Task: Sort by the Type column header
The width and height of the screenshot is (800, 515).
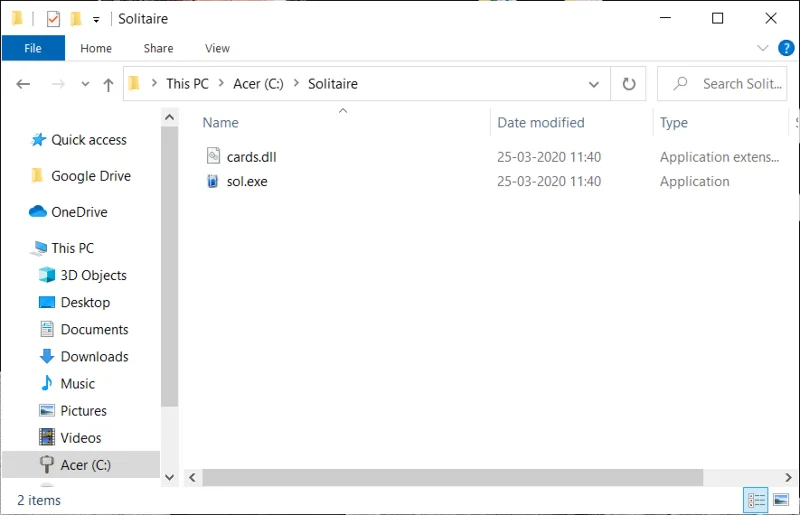Action: pyautogui.click(x=673, y=122)
